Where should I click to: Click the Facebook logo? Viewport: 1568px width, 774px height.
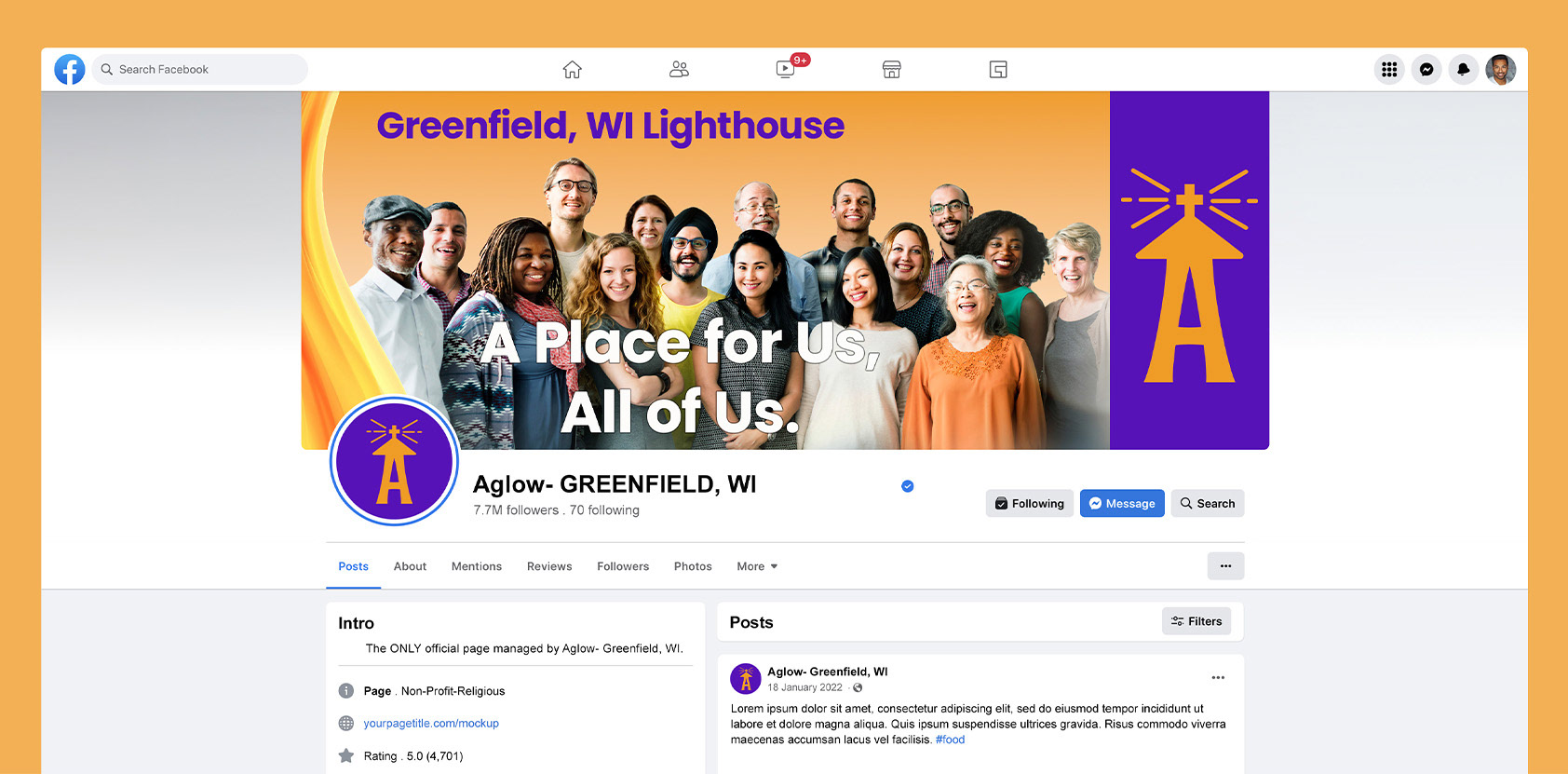[x=70, y=69]
